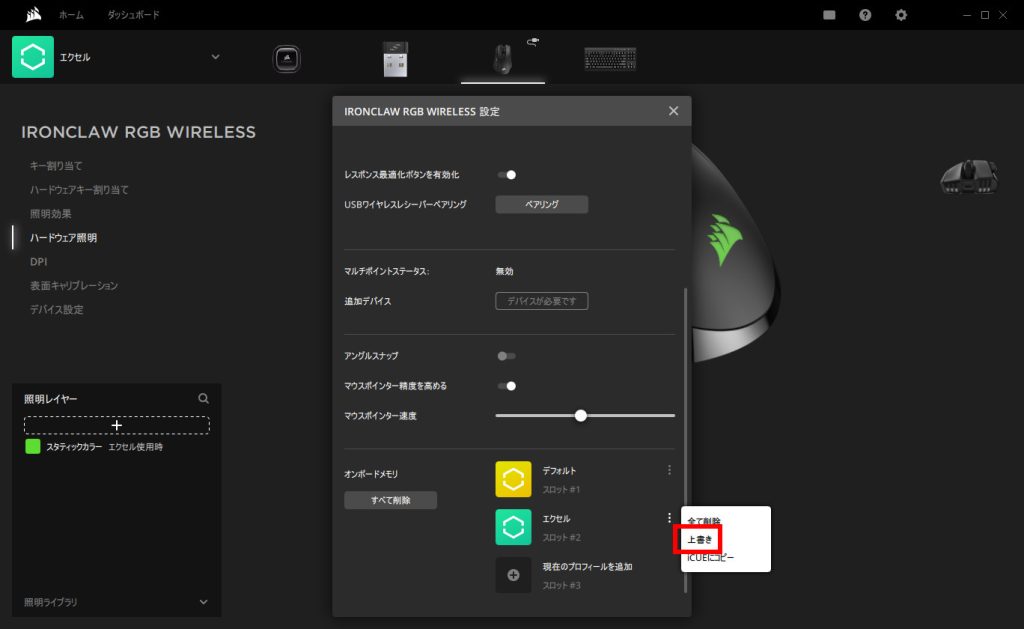Screen dimensions: 1024x629
Task: Click the デバイスが必要です button
Action: point(541,301)
